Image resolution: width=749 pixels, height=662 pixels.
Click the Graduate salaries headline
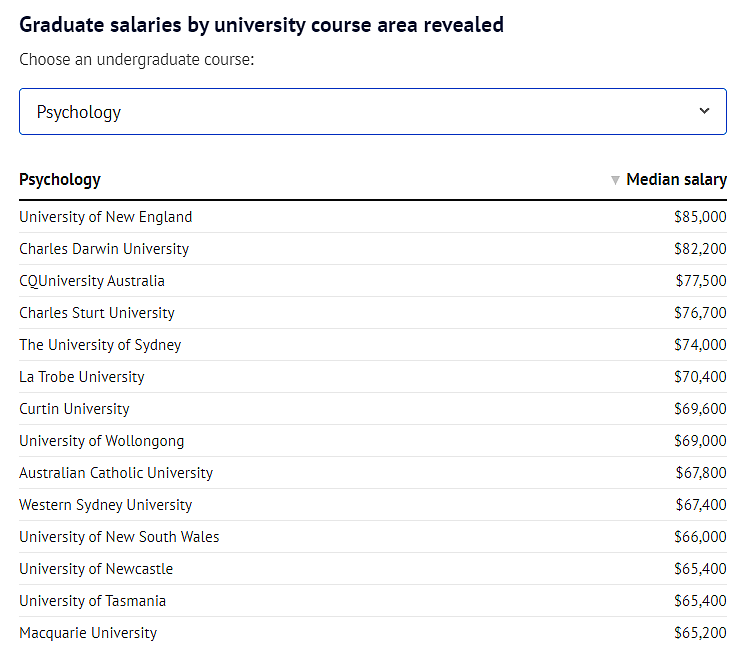coord(261,25)
